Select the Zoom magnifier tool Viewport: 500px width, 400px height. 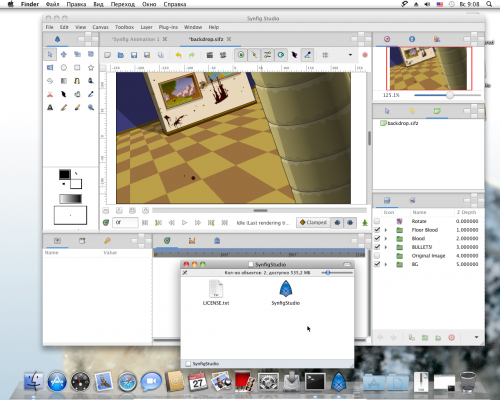click(91, 108)
